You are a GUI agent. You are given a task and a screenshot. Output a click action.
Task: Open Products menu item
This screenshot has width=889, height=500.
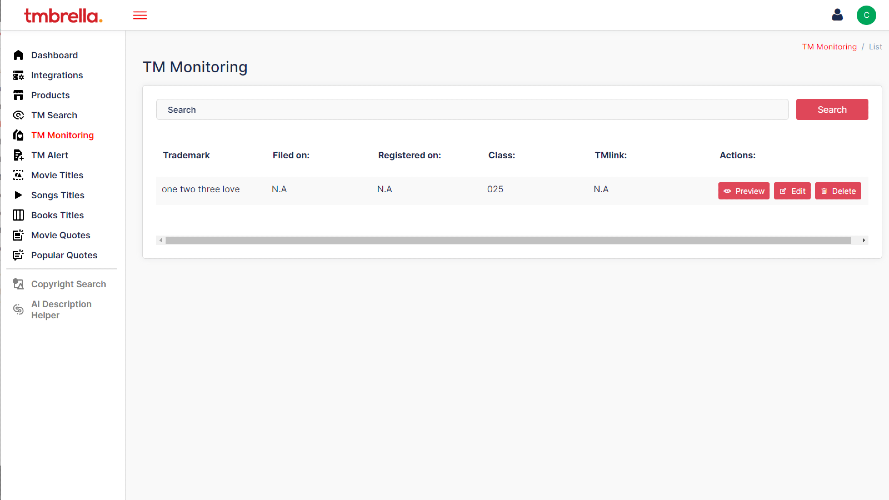pyautogui.click(x=50, y=95)
